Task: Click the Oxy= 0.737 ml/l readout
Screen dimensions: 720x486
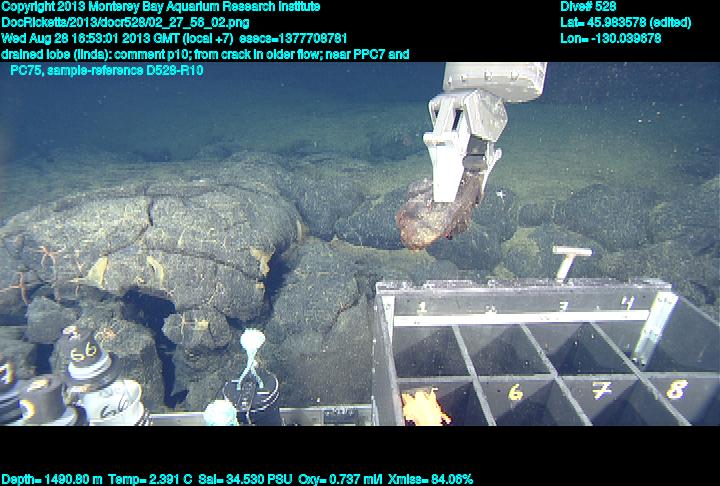Action: [x=340, y=480]
